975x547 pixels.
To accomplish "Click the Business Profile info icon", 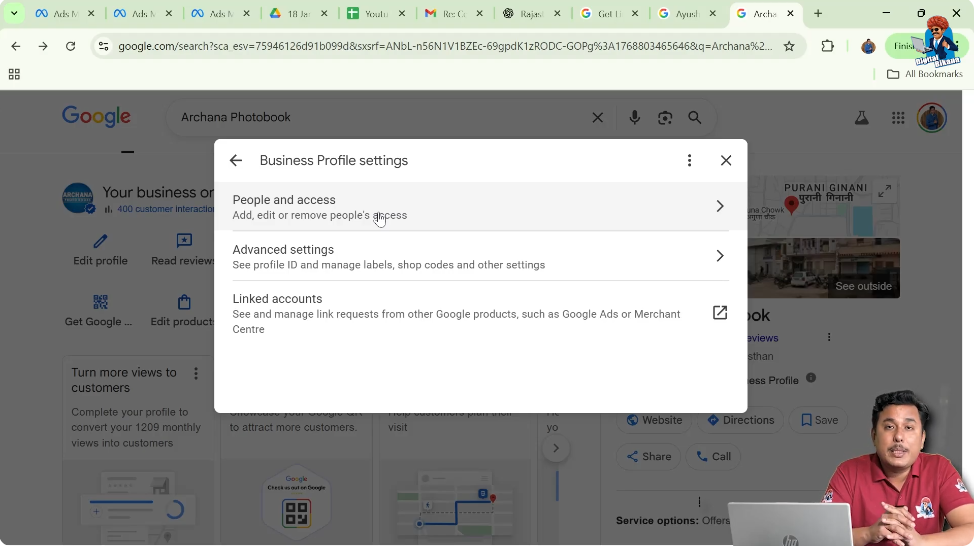I will (x=811, y=378).
